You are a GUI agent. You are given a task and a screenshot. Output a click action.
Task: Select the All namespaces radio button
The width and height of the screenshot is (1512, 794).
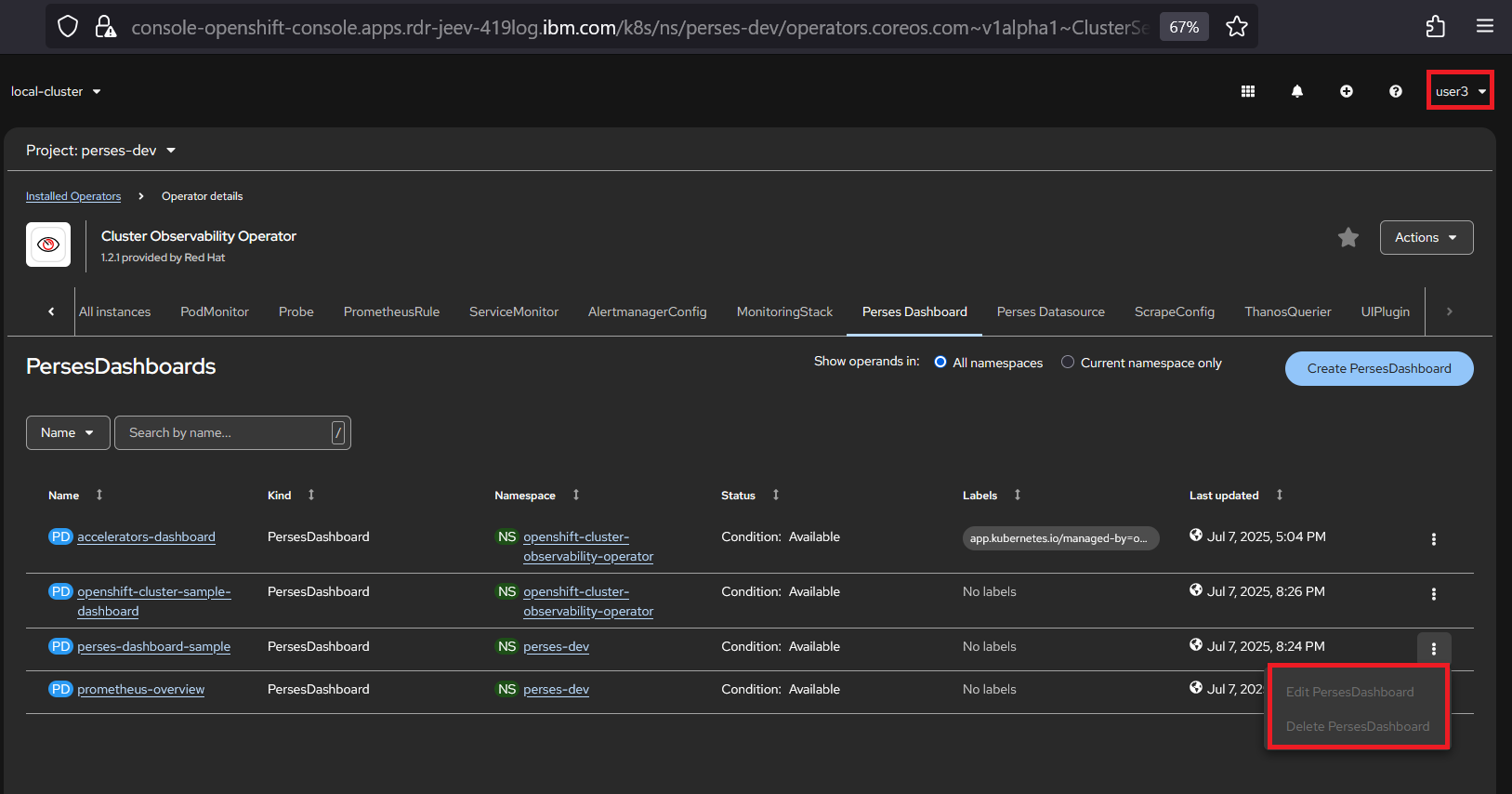pos(940,363)
